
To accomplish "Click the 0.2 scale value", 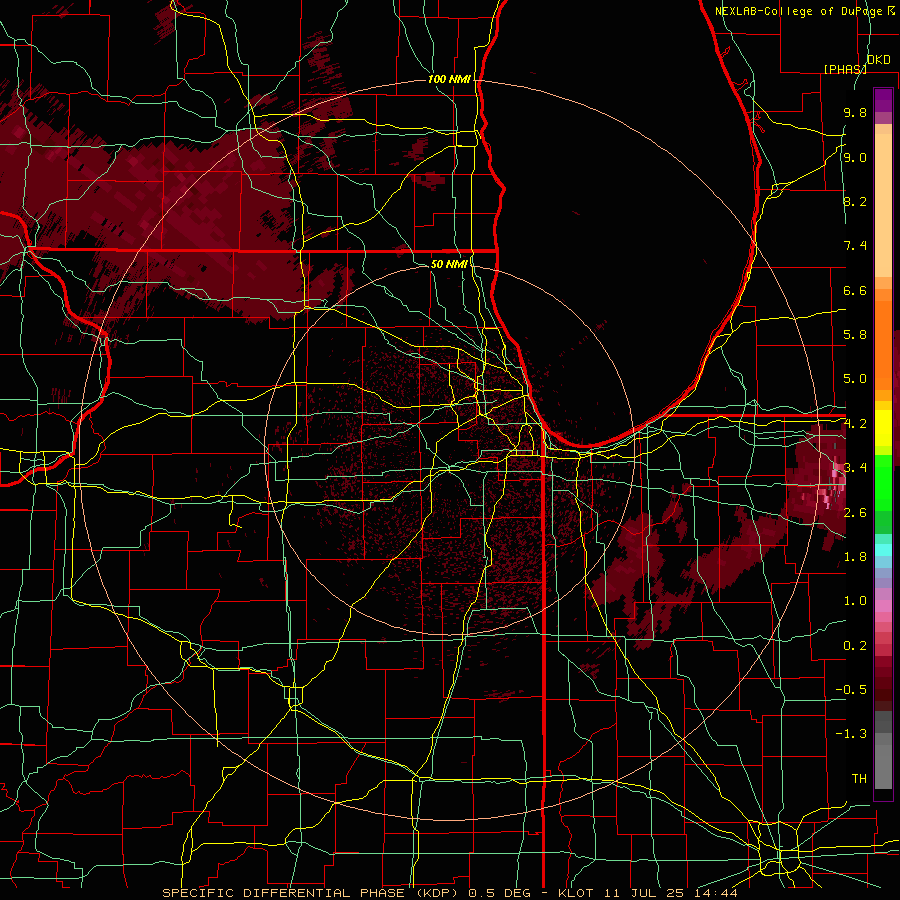I will [855, 646].
